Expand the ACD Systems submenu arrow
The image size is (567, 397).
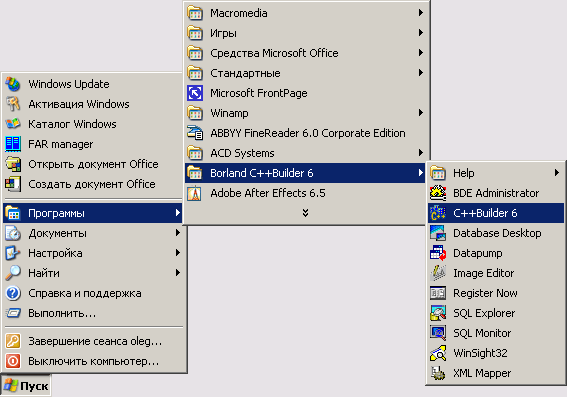[421, 153]
